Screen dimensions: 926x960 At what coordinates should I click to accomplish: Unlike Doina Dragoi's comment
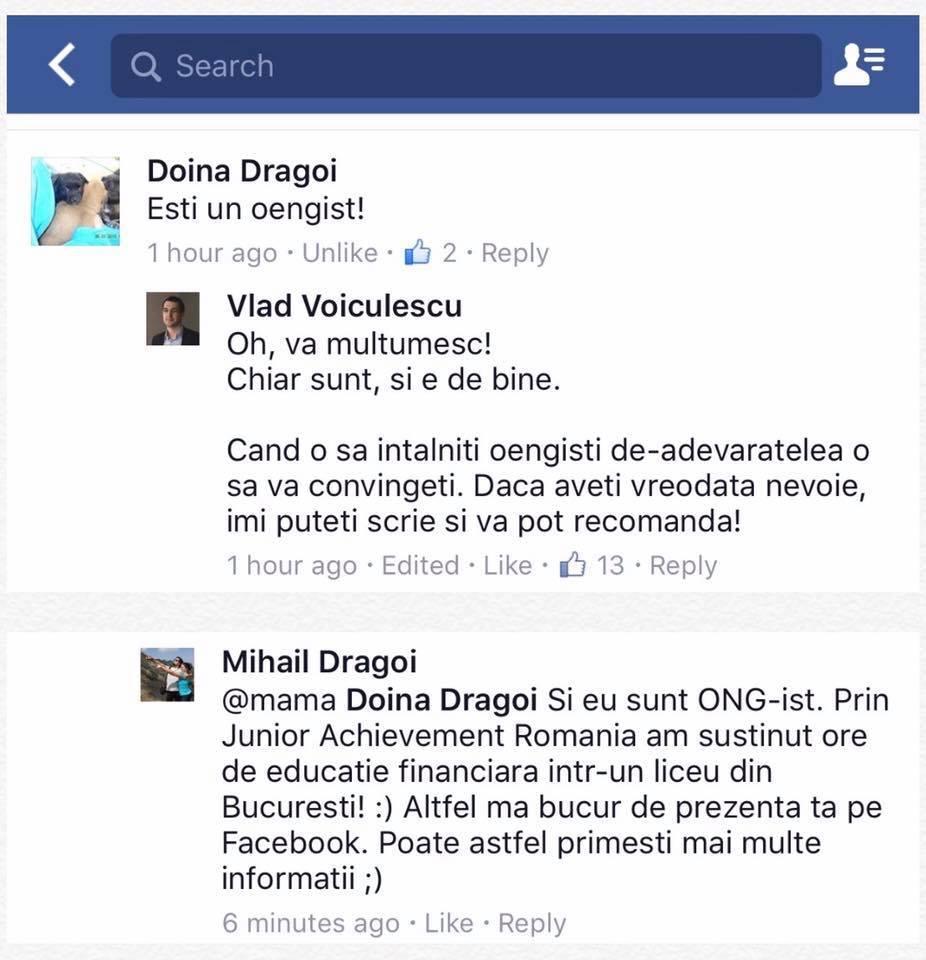[x=340, y=253]
